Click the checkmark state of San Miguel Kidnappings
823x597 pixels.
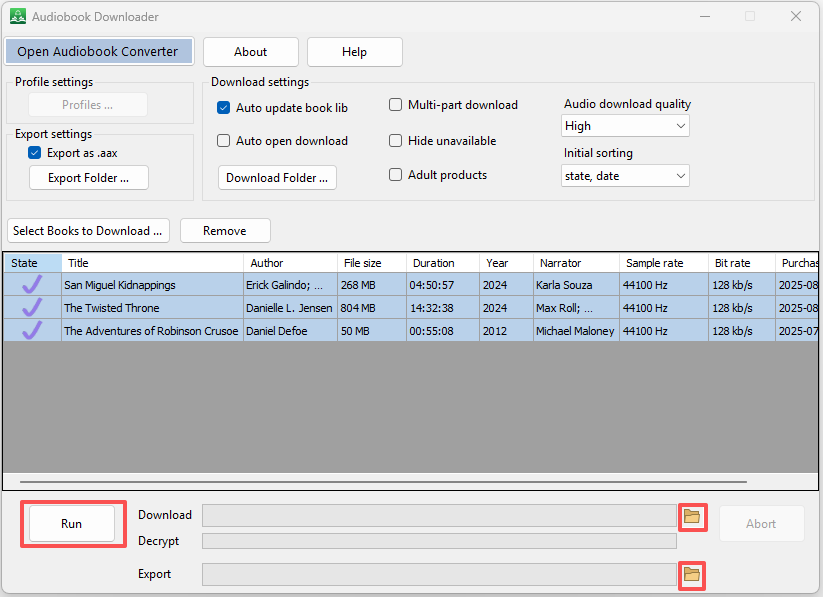(32, 285)
